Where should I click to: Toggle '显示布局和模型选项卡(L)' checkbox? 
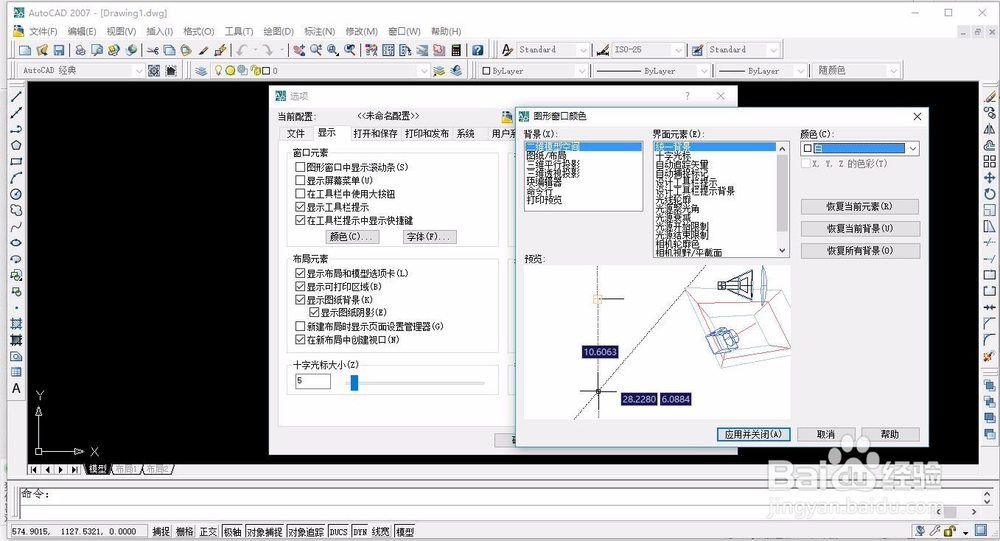[x=300, y=273]
